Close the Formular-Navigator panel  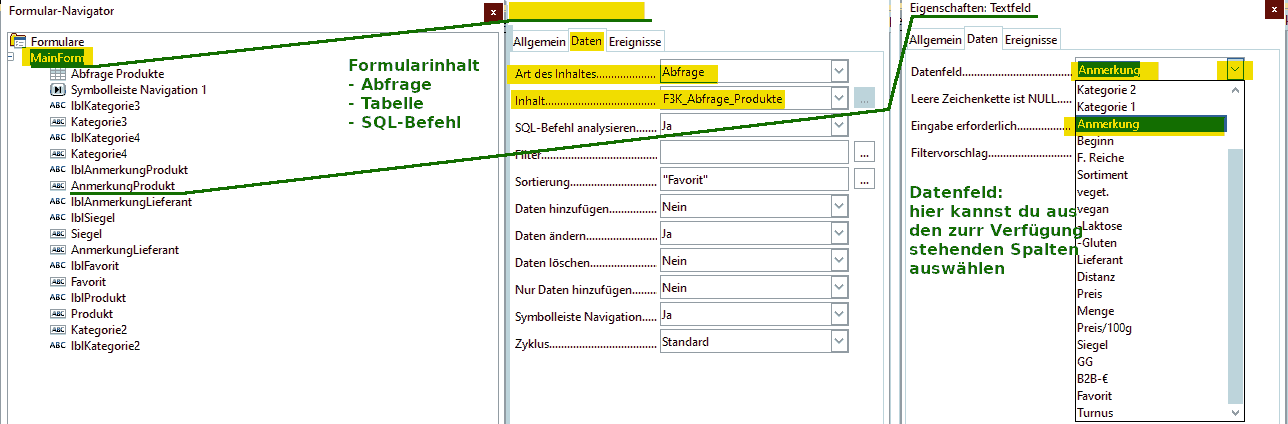click(493, 12)
